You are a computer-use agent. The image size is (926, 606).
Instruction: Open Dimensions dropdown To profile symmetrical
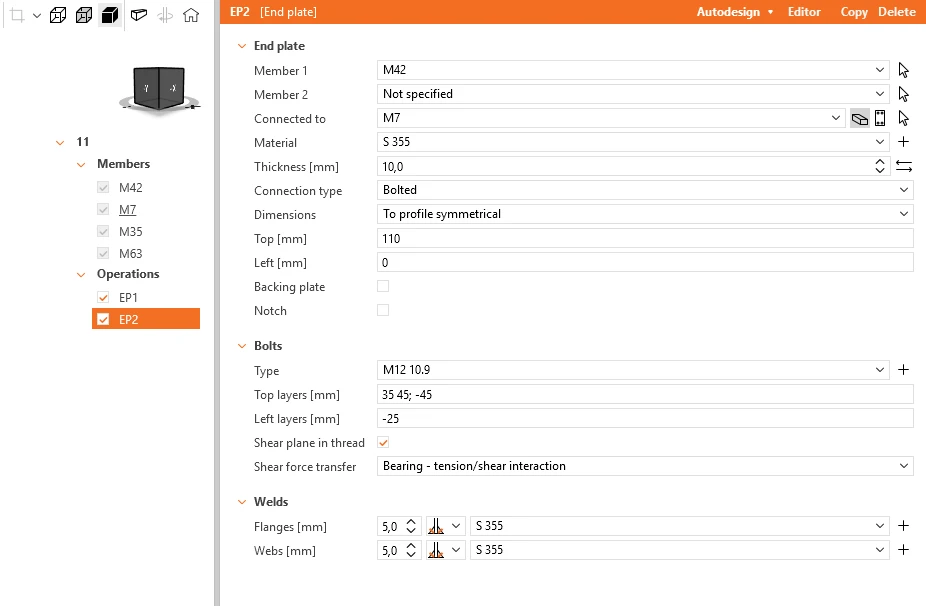click(645, 214)
